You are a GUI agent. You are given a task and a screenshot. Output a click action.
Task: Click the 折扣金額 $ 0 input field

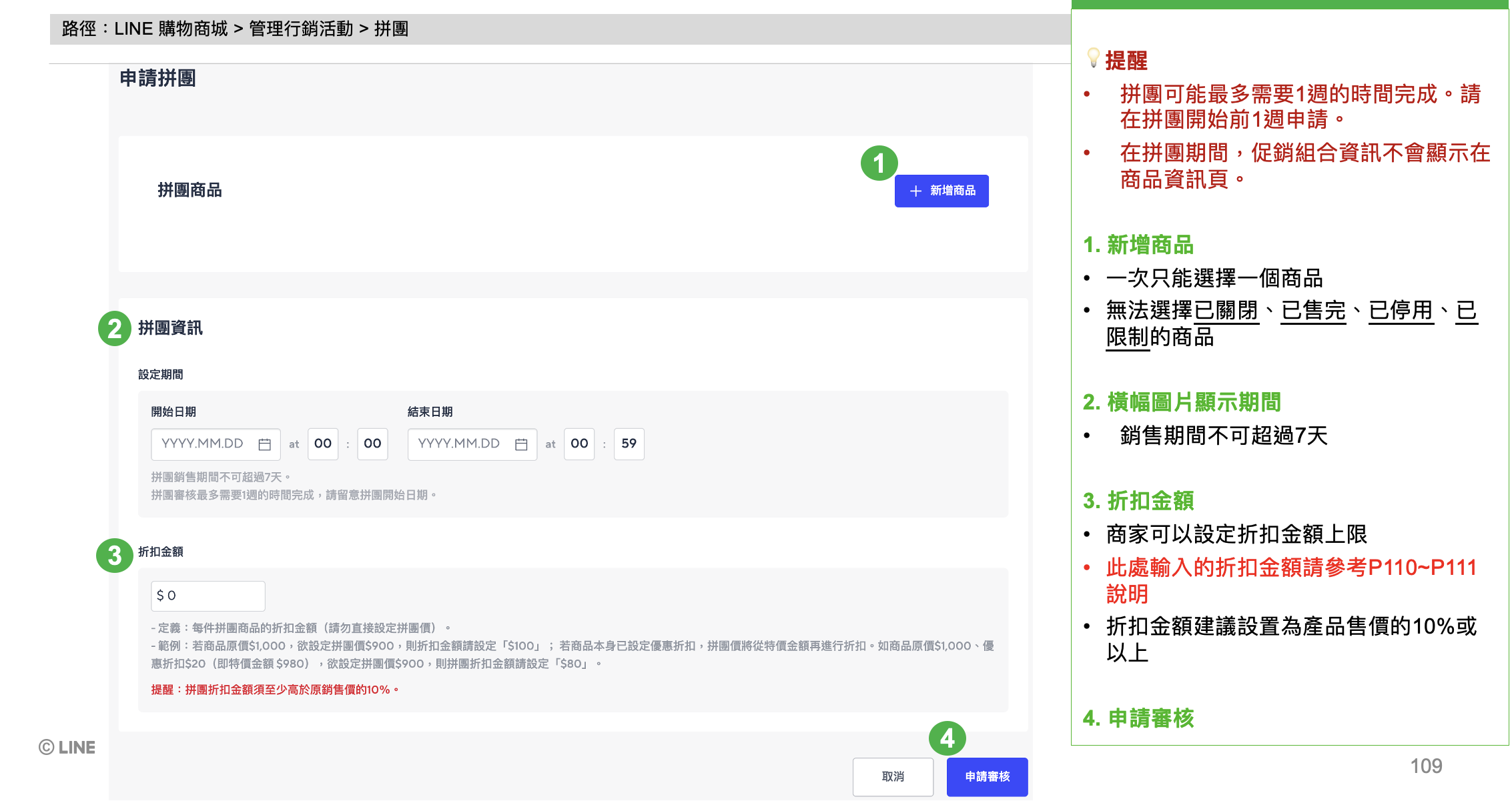tap(208, 596)
